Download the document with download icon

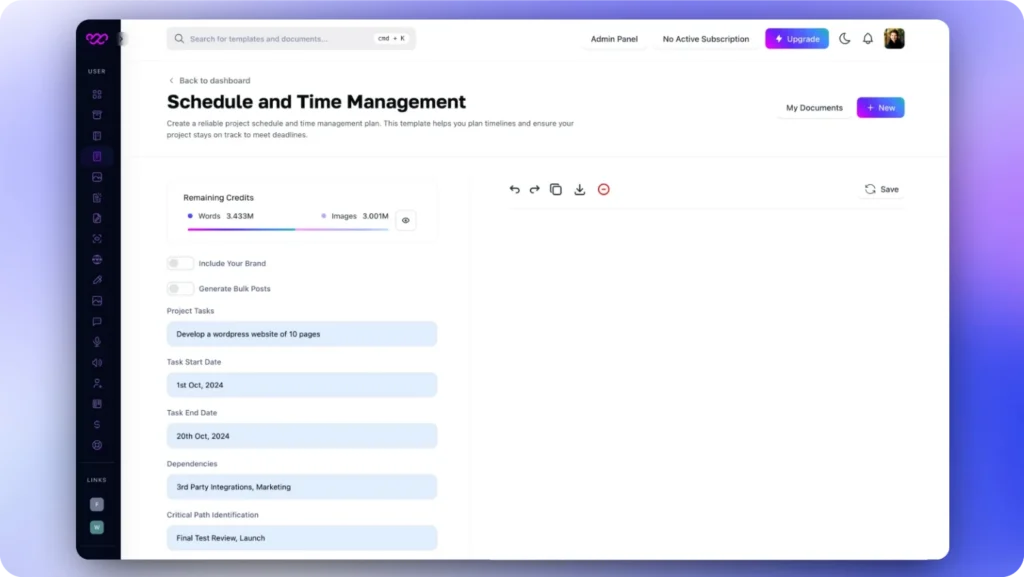(579, 189)
